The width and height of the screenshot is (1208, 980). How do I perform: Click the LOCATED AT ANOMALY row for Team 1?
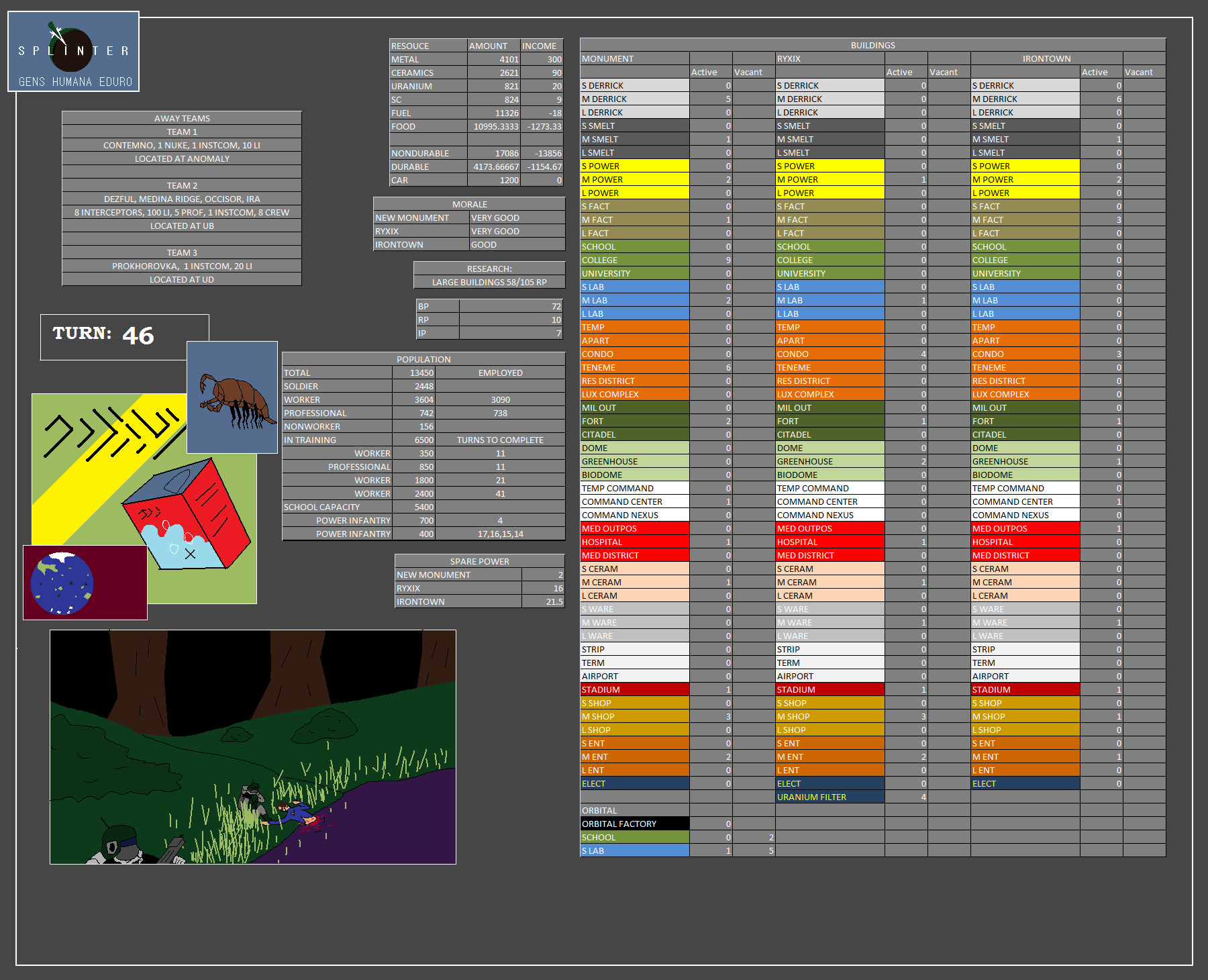pos(182,159)
